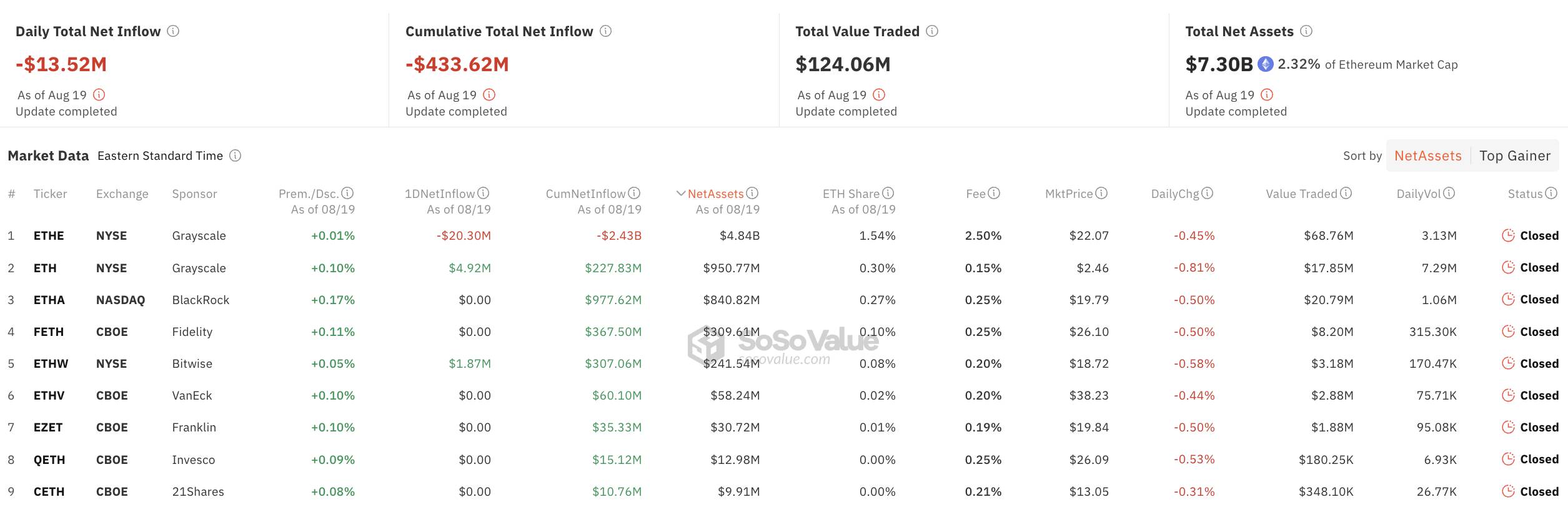The width and height of the screenshot is (1568, 512).
Task: Select the $4.84B net assets value
Action: click(x=740, y=236)
